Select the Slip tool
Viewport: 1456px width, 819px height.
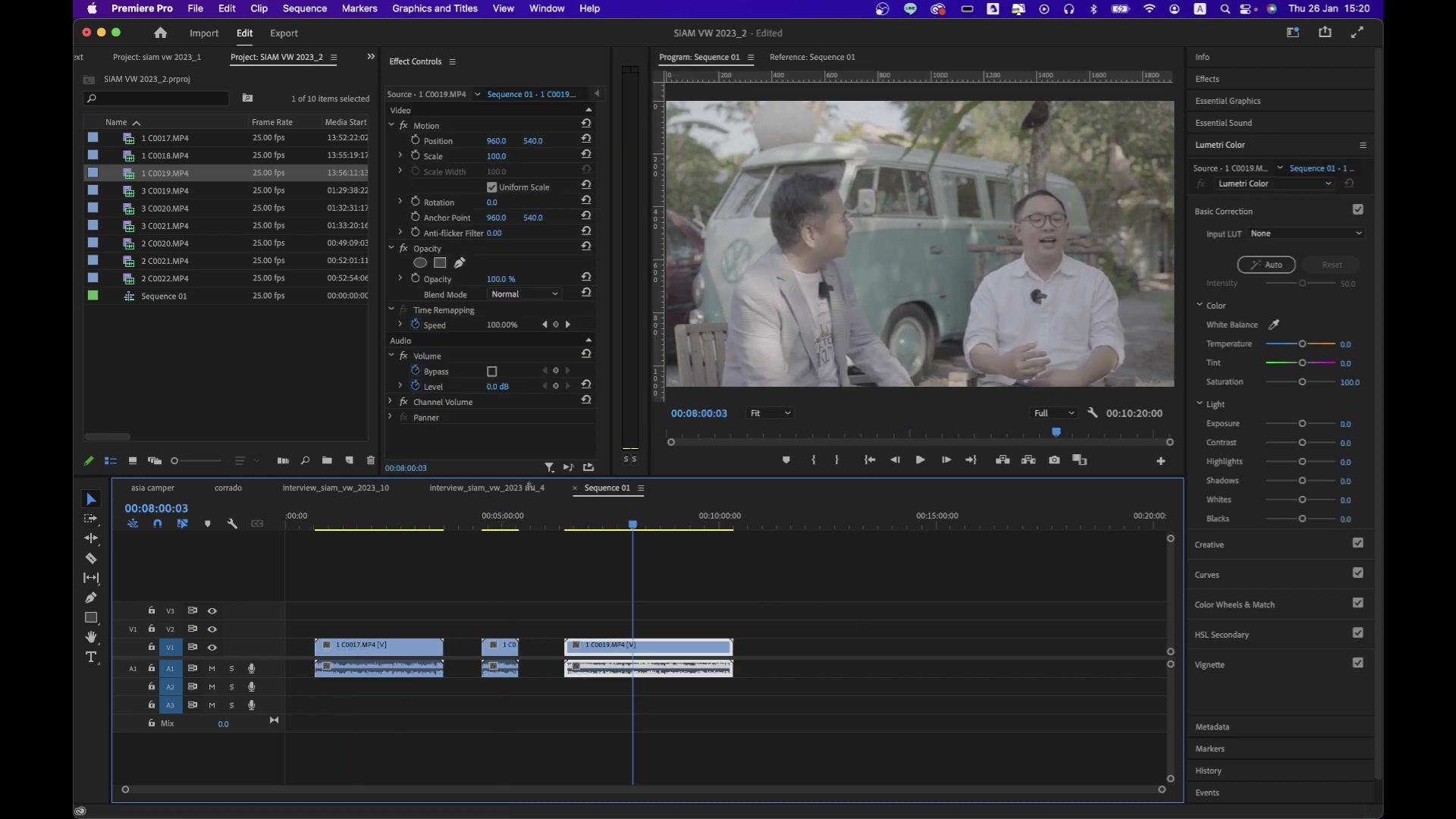pyautogui.click(x=91, y=578)
